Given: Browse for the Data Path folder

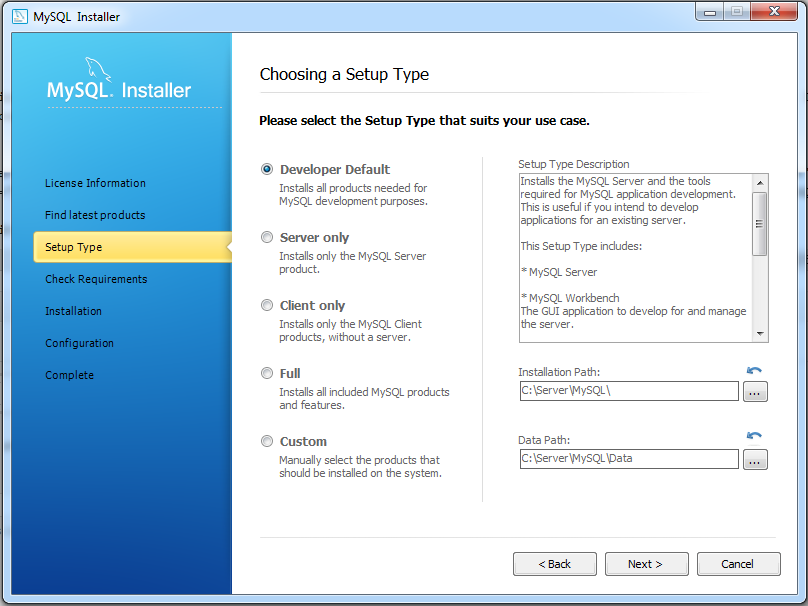Looking at the screenshot, I should pyautogui.click(x=755, y=460).
